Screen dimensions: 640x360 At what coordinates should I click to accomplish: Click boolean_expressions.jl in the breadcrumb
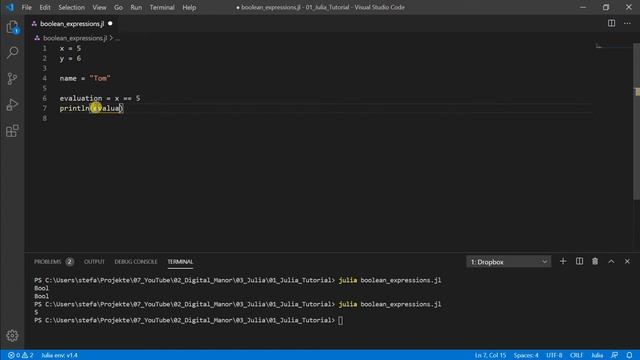tap(75, 38)
